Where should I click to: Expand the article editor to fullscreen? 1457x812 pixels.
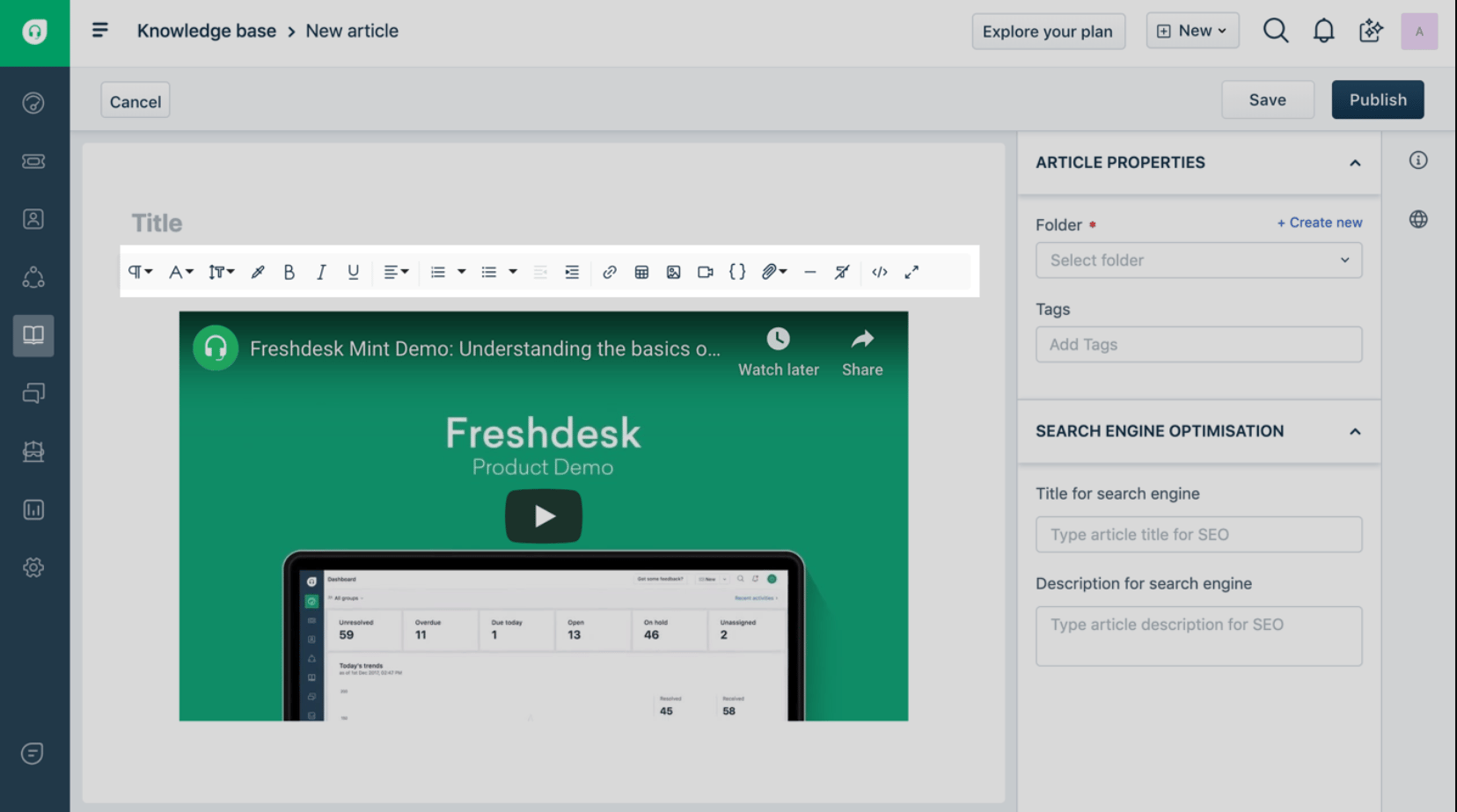[x=912, y=272]
